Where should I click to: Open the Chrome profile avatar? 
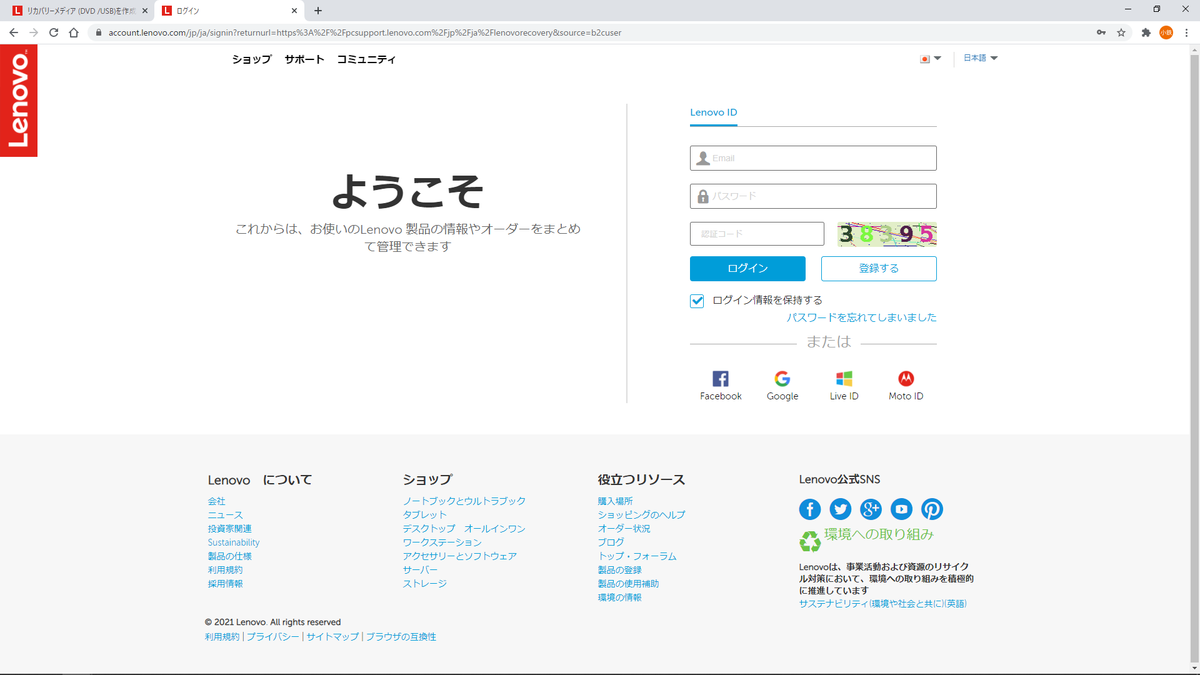tap(1166, 32)
